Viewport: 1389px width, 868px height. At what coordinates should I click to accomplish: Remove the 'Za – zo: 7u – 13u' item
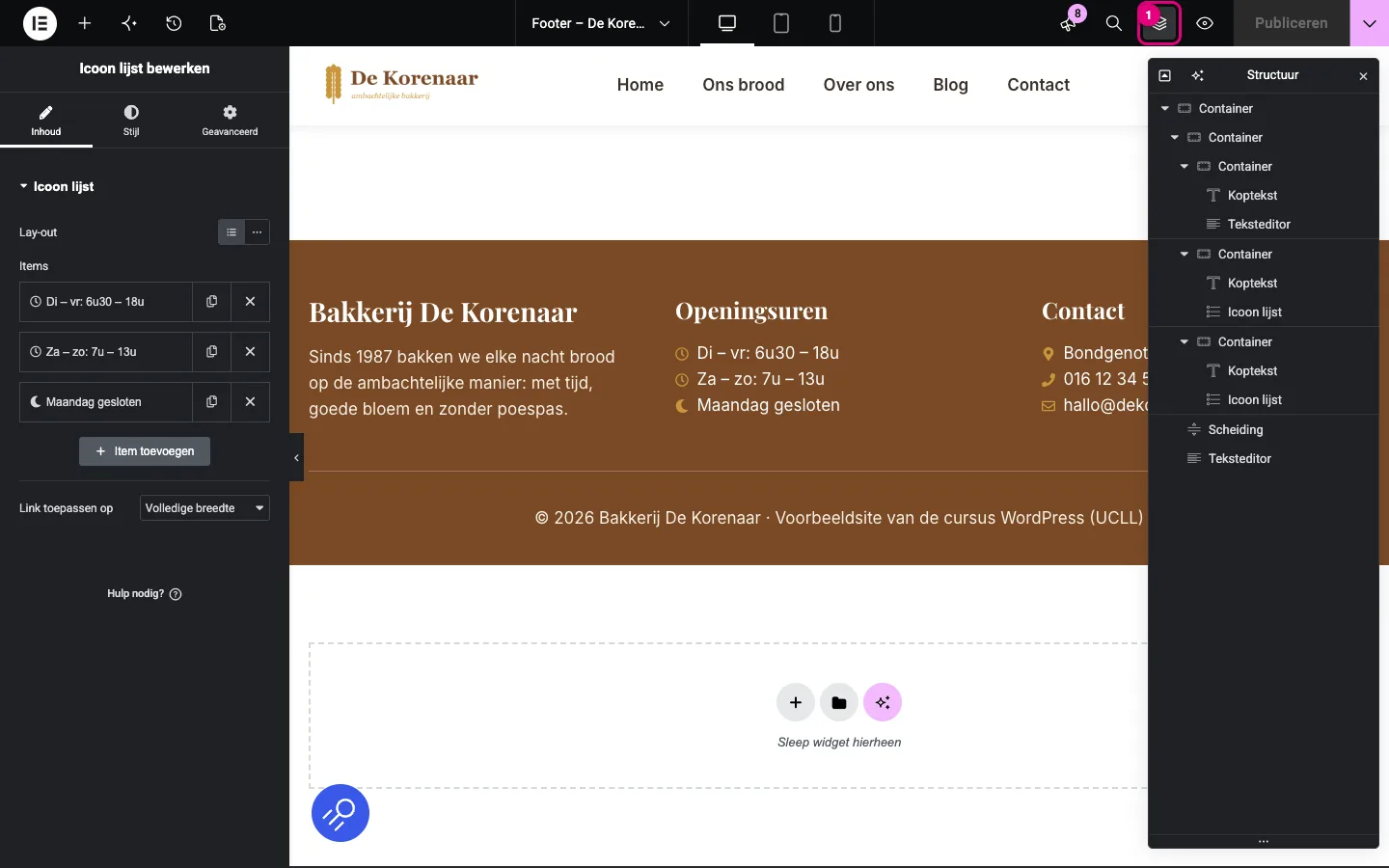click(250, 352)
